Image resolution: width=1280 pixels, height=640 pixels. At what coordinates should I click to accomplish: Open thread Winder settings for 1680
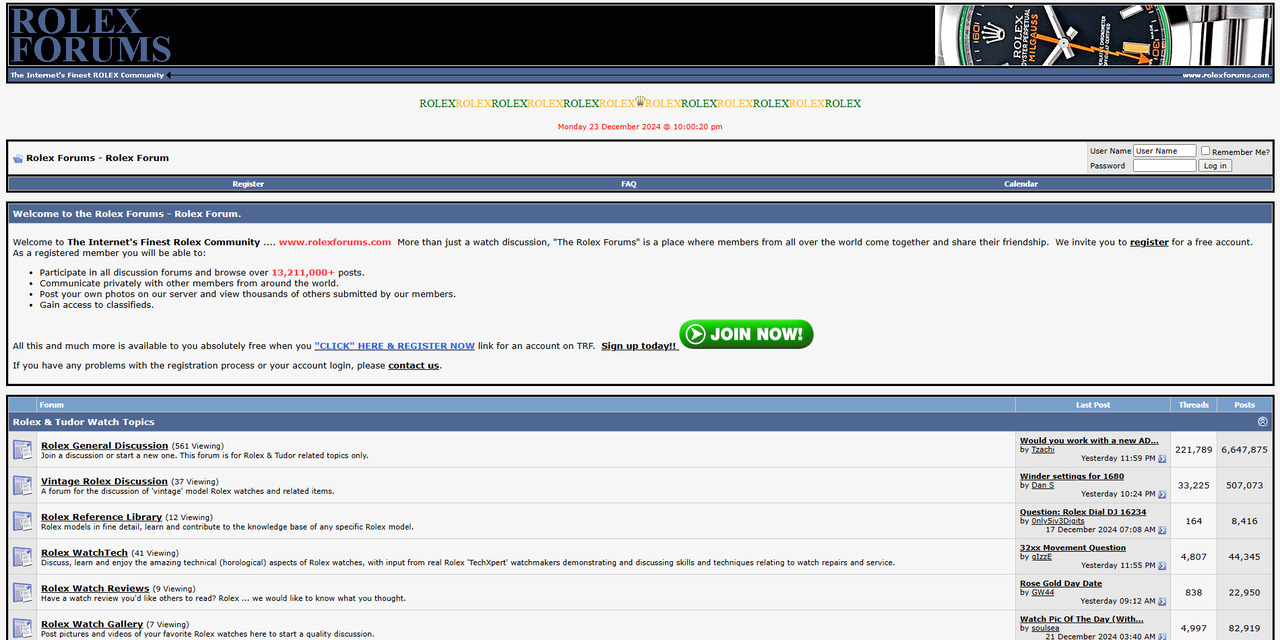coord(1072,476)
